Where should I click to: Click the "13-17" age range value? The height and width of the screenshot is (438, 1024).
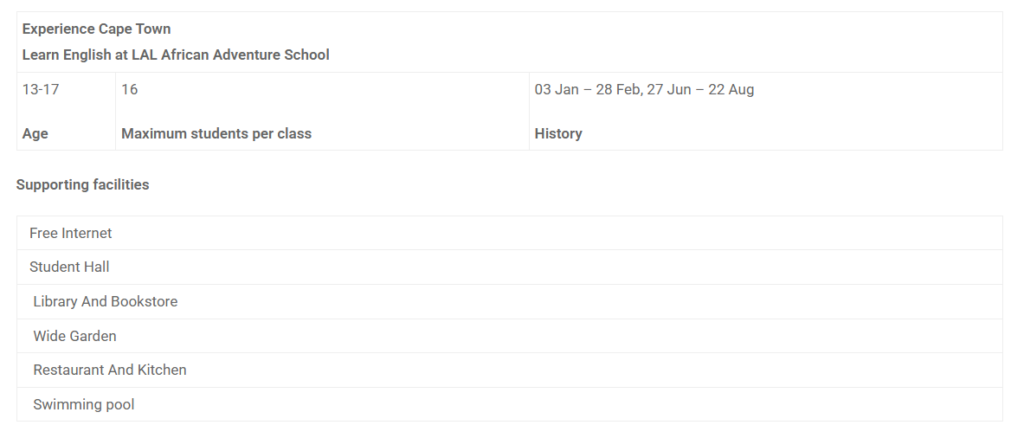(41, 90)
